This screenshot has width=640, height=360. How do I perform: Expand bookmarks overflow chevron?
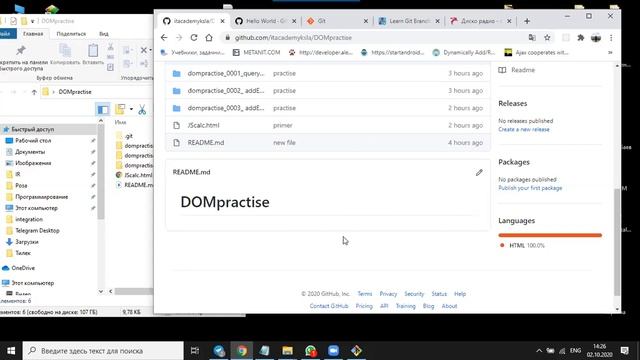[610, 53]
